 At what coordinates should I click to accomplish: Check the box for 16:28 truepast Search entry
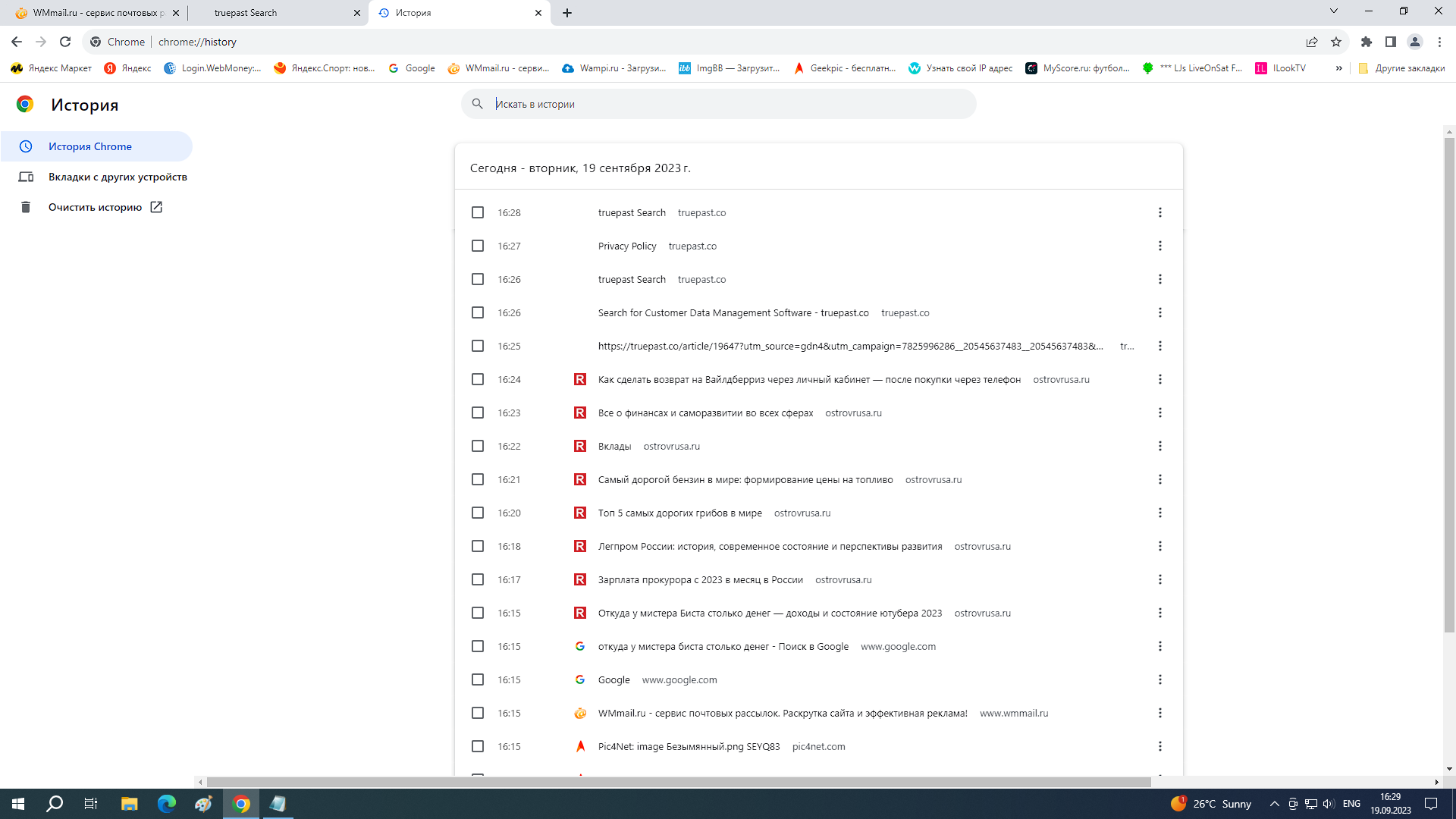pyautogui.click(x=478, y=212)
